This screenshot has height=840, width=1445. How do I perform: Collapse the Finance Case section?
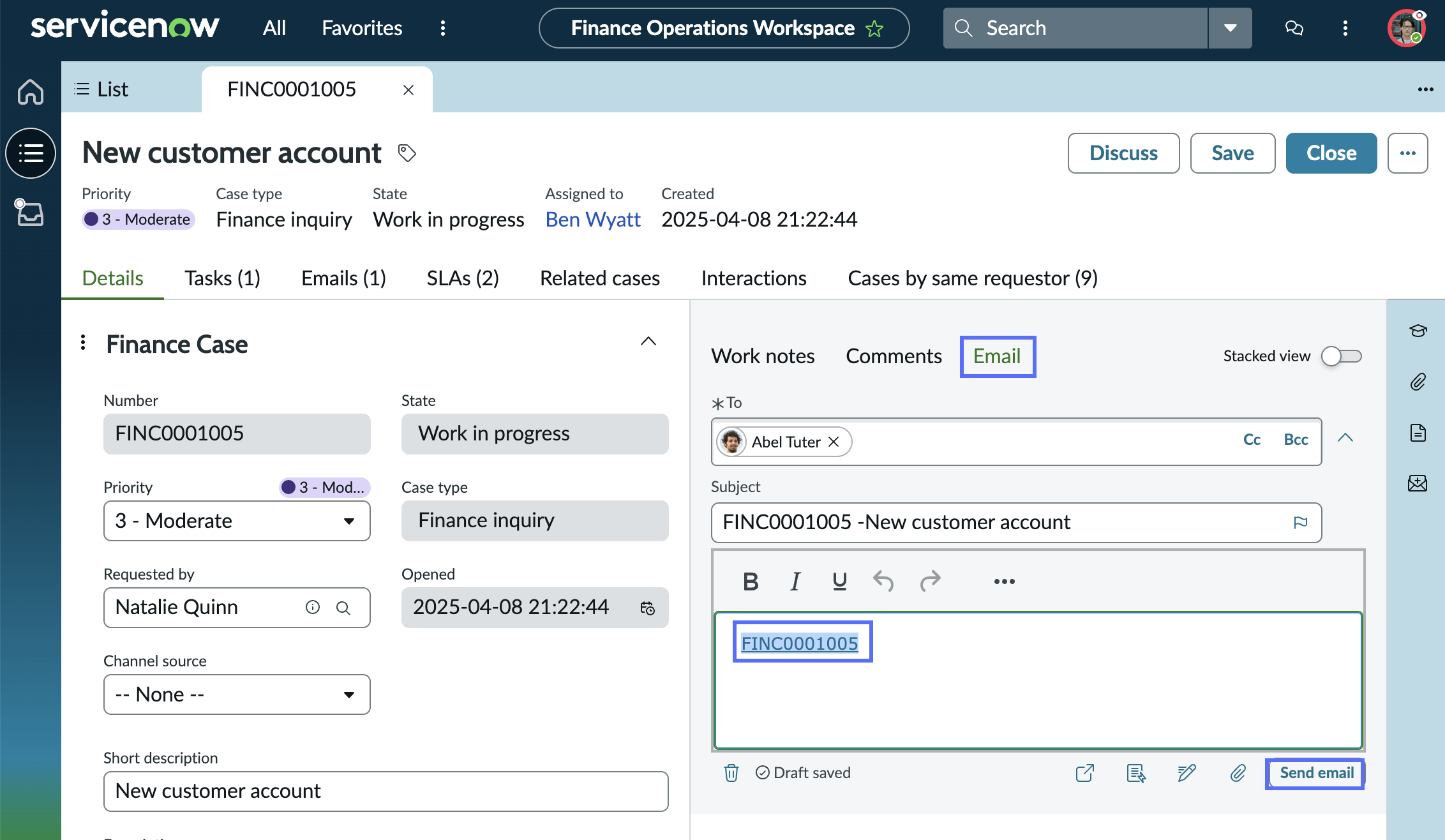pyautogui.click(x=648, y=341)
